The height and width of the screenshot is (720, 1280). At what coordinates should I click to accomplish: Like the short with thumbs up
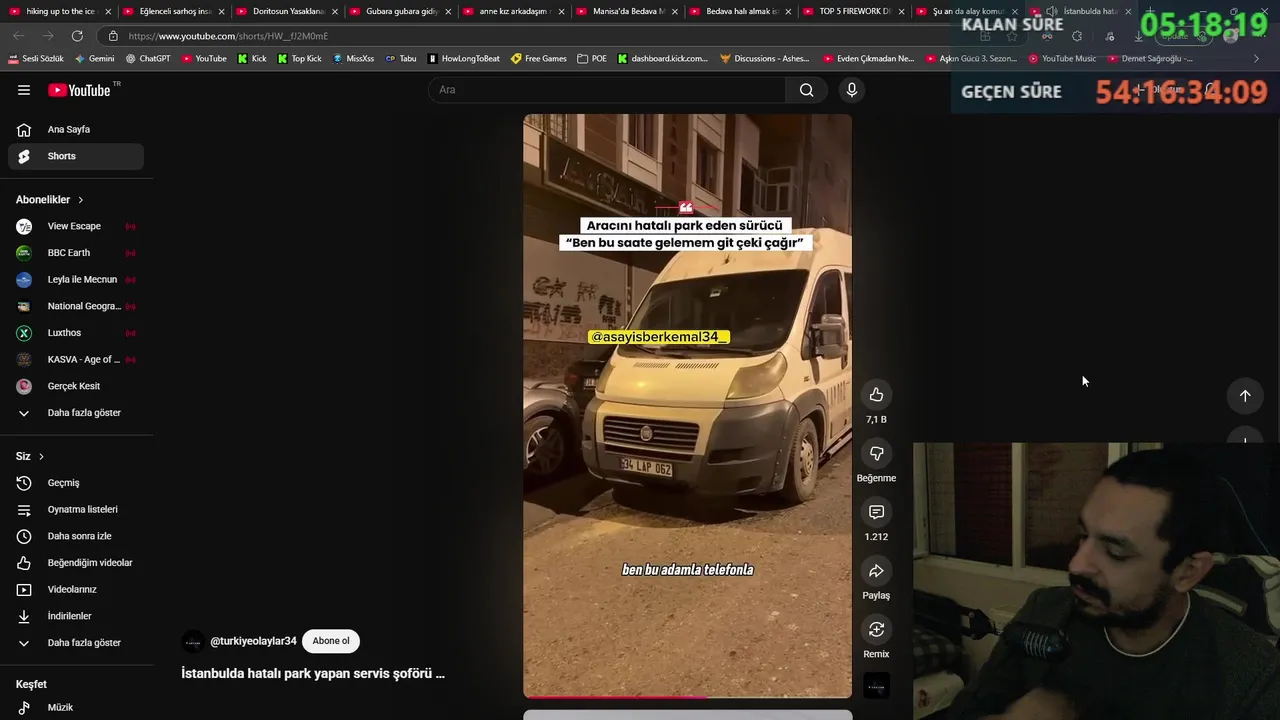(876, 395)
